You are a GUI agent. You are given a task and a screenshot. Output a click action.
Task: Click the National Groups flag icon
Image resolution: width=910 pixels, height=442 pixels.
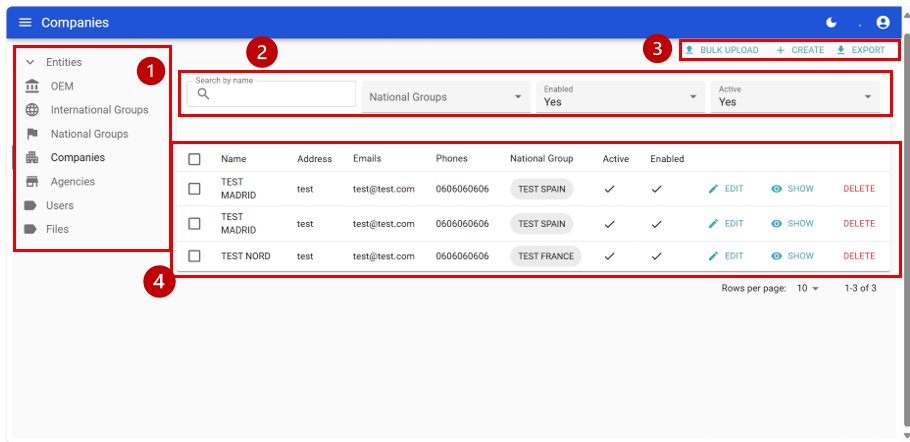click(32, 134)
